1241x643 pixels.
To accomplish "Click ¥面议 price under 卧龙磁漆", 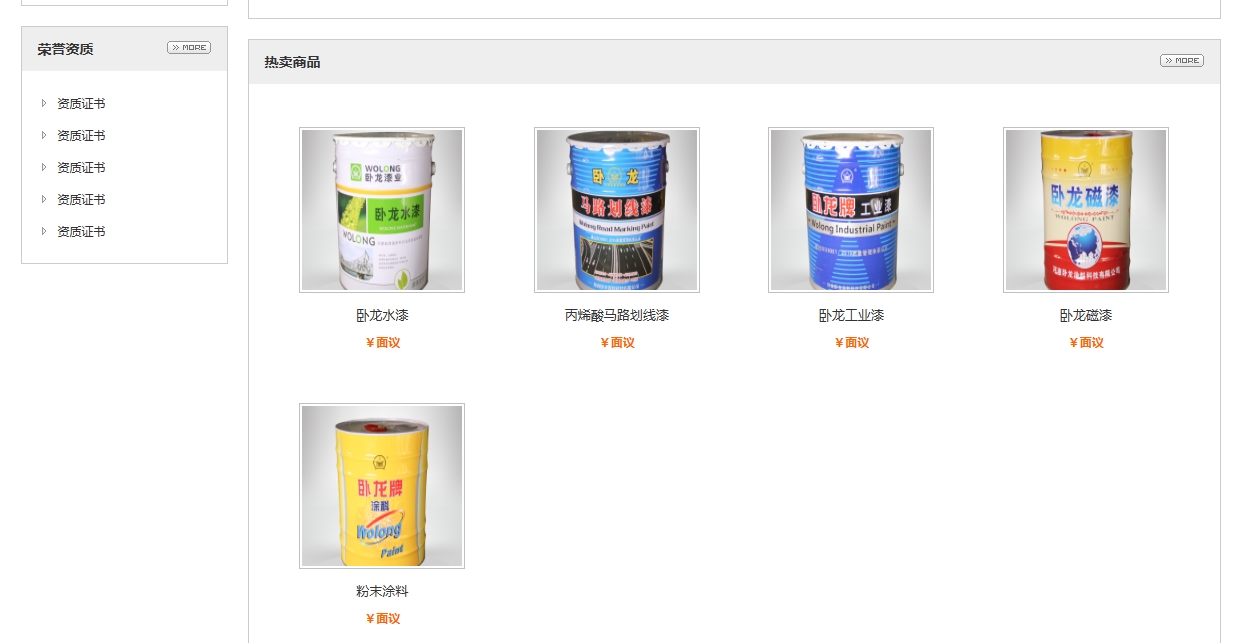I will click(1086, 343).
